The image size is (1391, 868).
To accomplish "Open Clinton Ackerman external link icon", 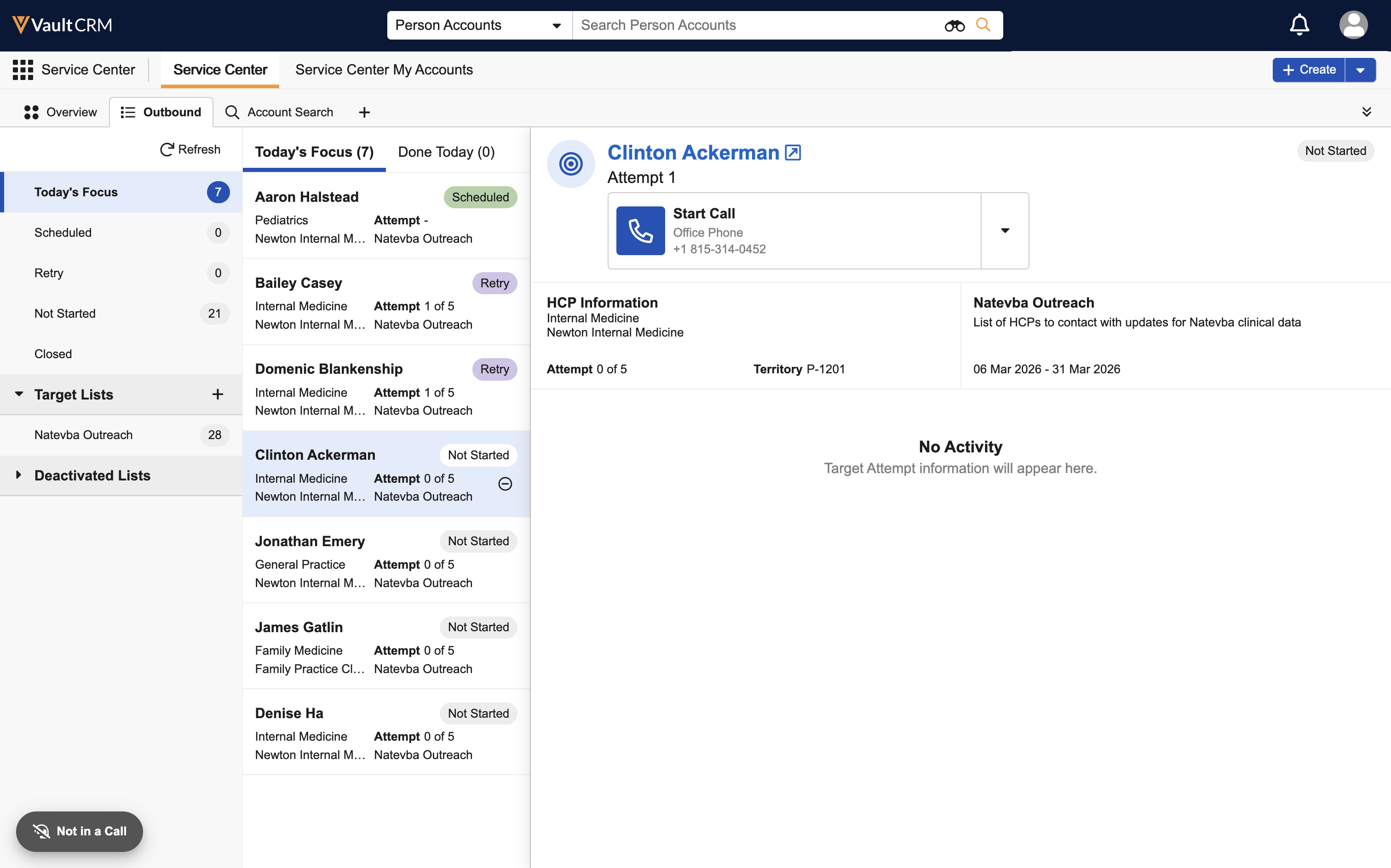I will tap(793, 153).
